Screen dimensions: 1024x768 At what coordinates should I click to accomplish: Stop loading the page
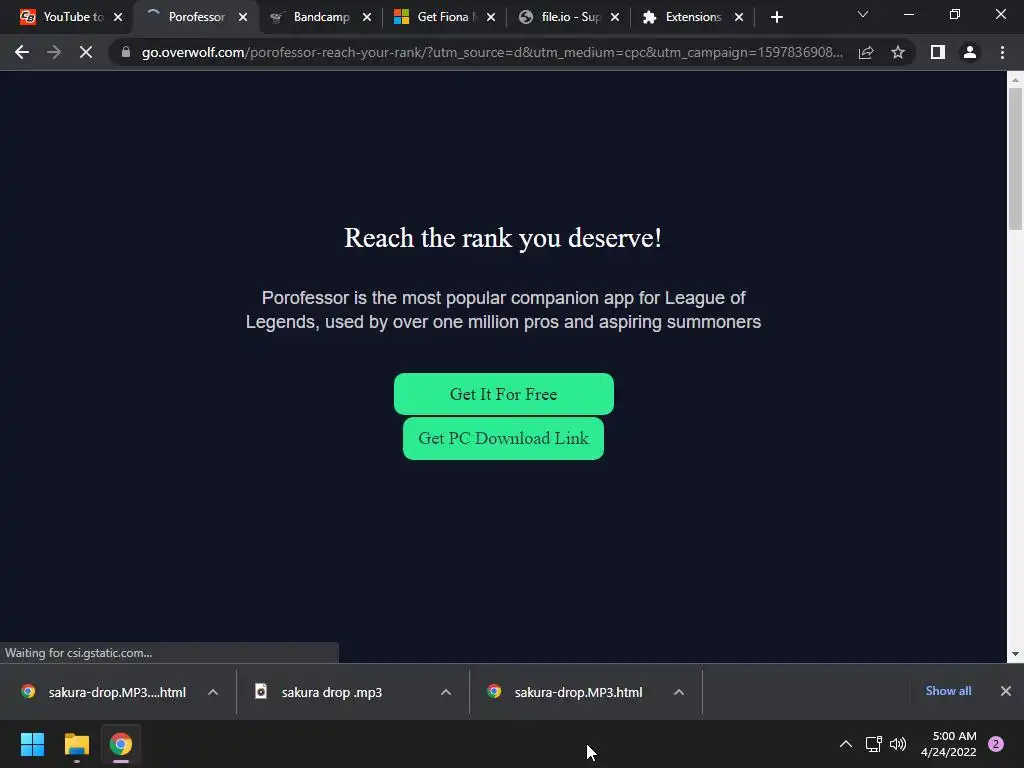click(86, 52)
